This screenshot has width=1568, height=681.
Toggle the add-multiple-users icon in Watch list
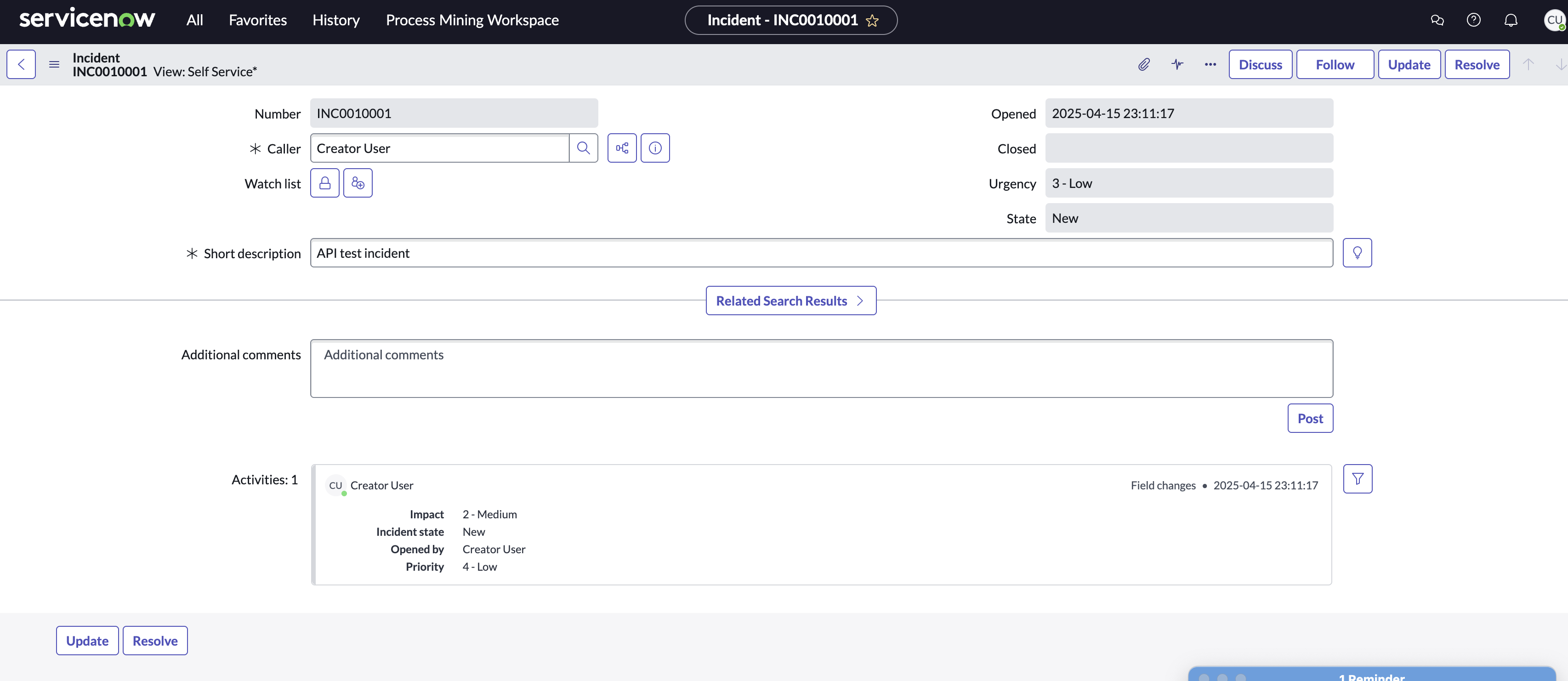click(x=358, y=182)
